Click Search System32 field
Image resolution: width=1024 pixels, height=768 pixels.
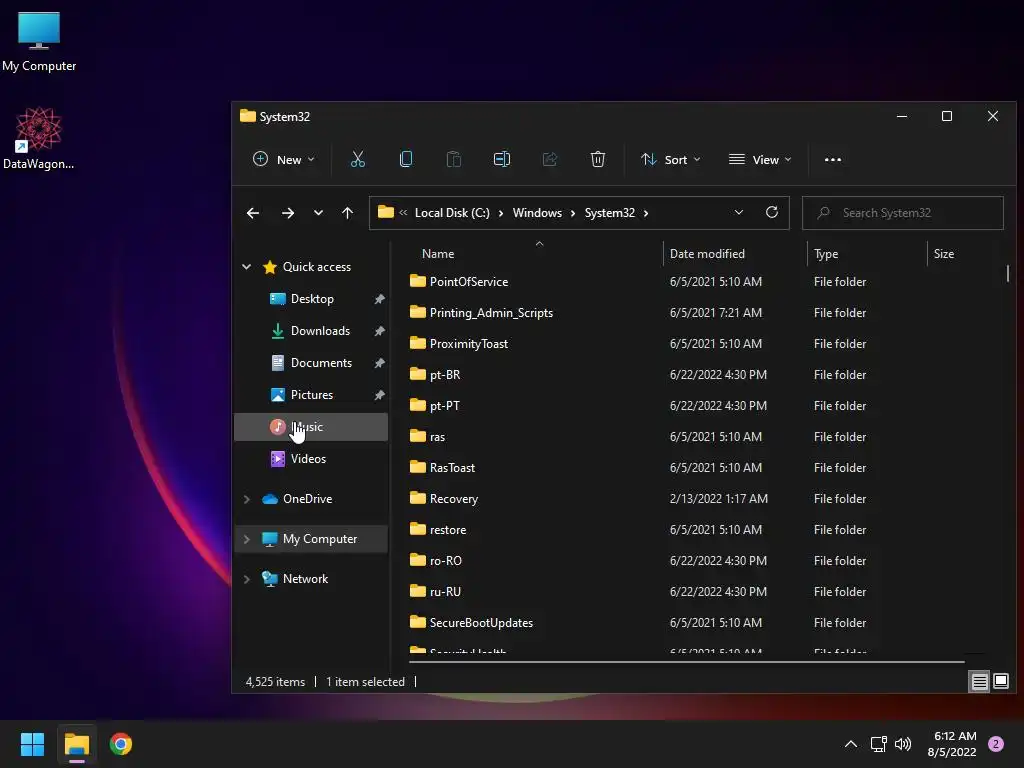[903, 213]
